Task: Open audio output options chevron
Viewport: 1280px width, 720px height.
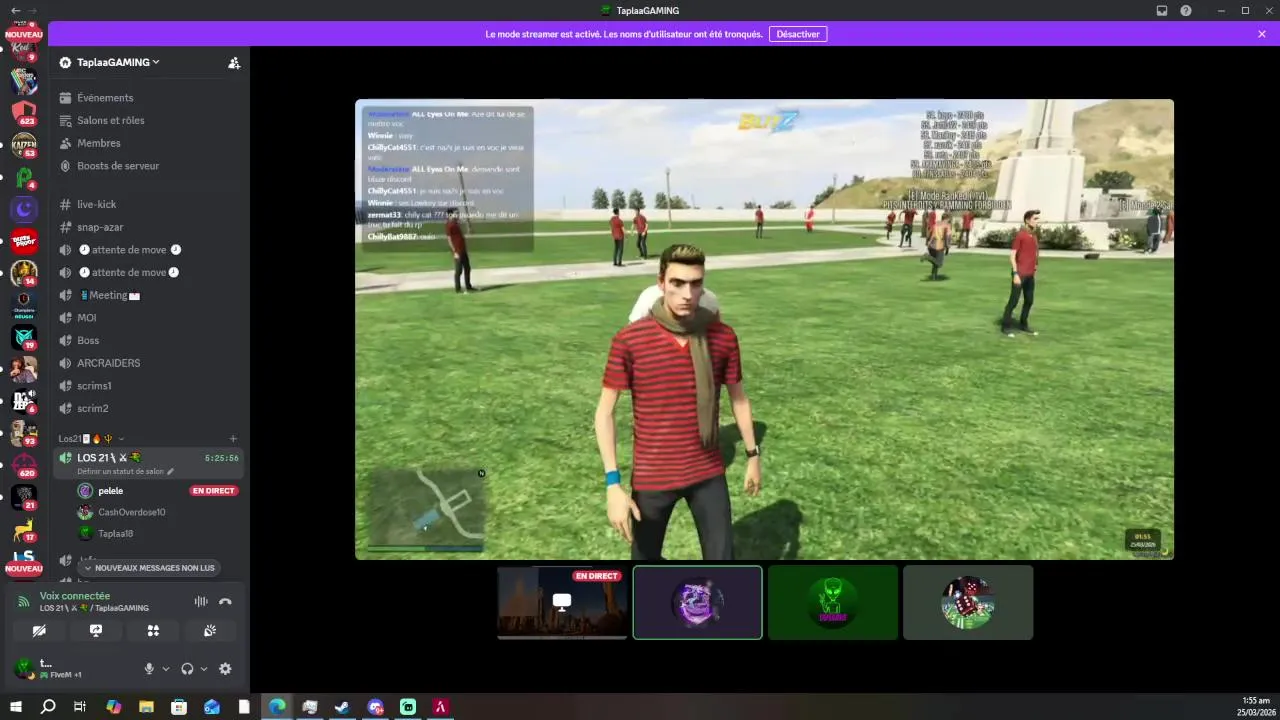Action: tap(204, 669)
